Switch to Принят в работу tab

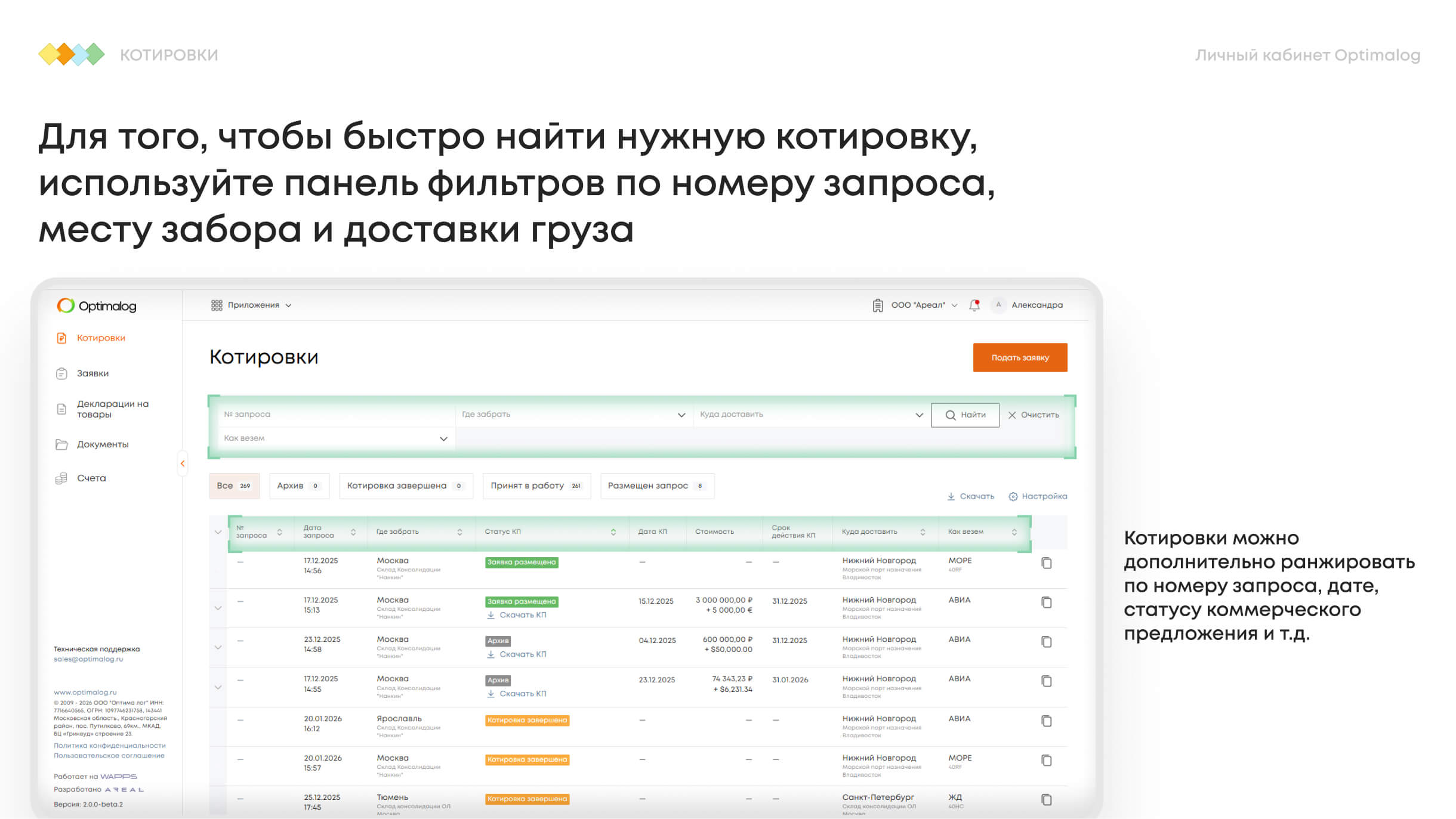point(535,486)
